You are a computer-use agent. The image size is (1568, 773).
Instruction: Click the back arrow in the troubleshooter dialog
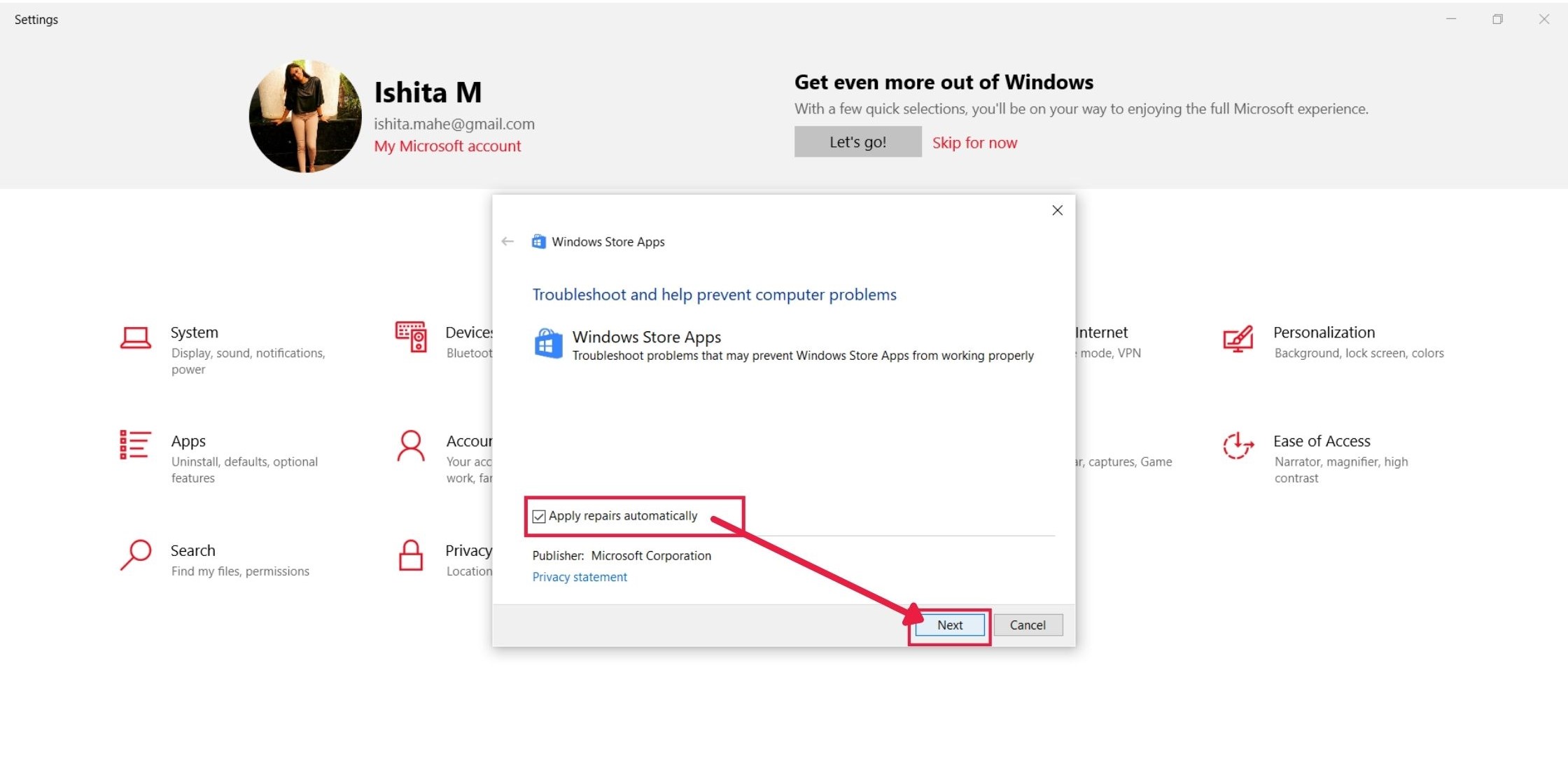[x=507, y=241]
